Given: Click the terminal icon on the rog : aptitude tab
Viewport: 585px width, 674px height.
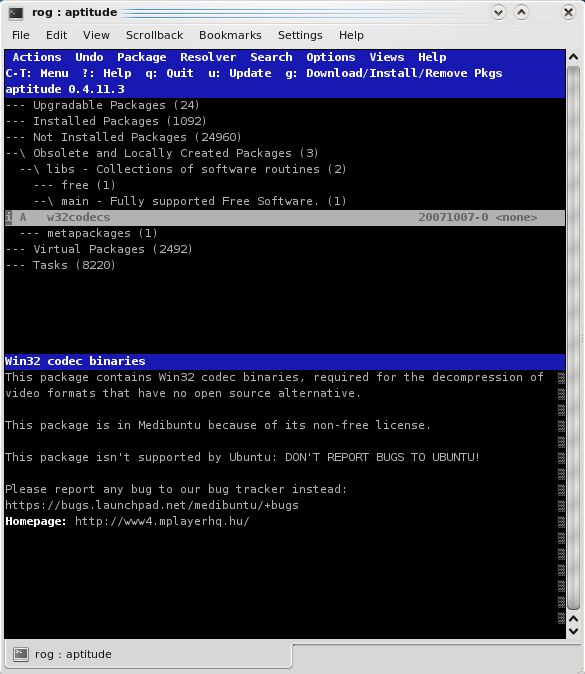Looking at the screenshot, I should (21, 654).
